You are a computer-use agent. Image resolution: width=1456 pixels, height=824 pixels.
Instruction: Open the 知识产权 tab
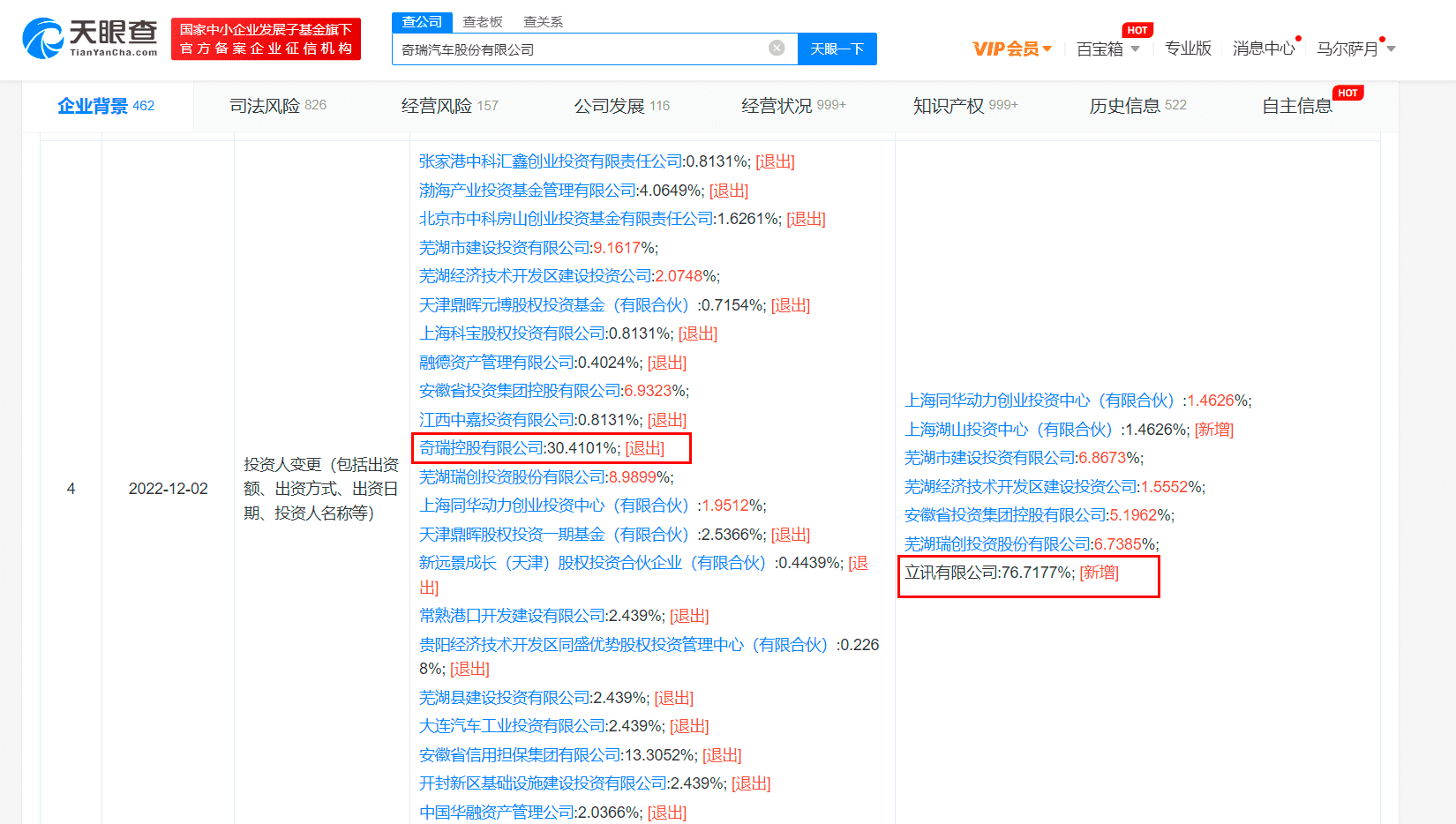(x=965, y=106)
